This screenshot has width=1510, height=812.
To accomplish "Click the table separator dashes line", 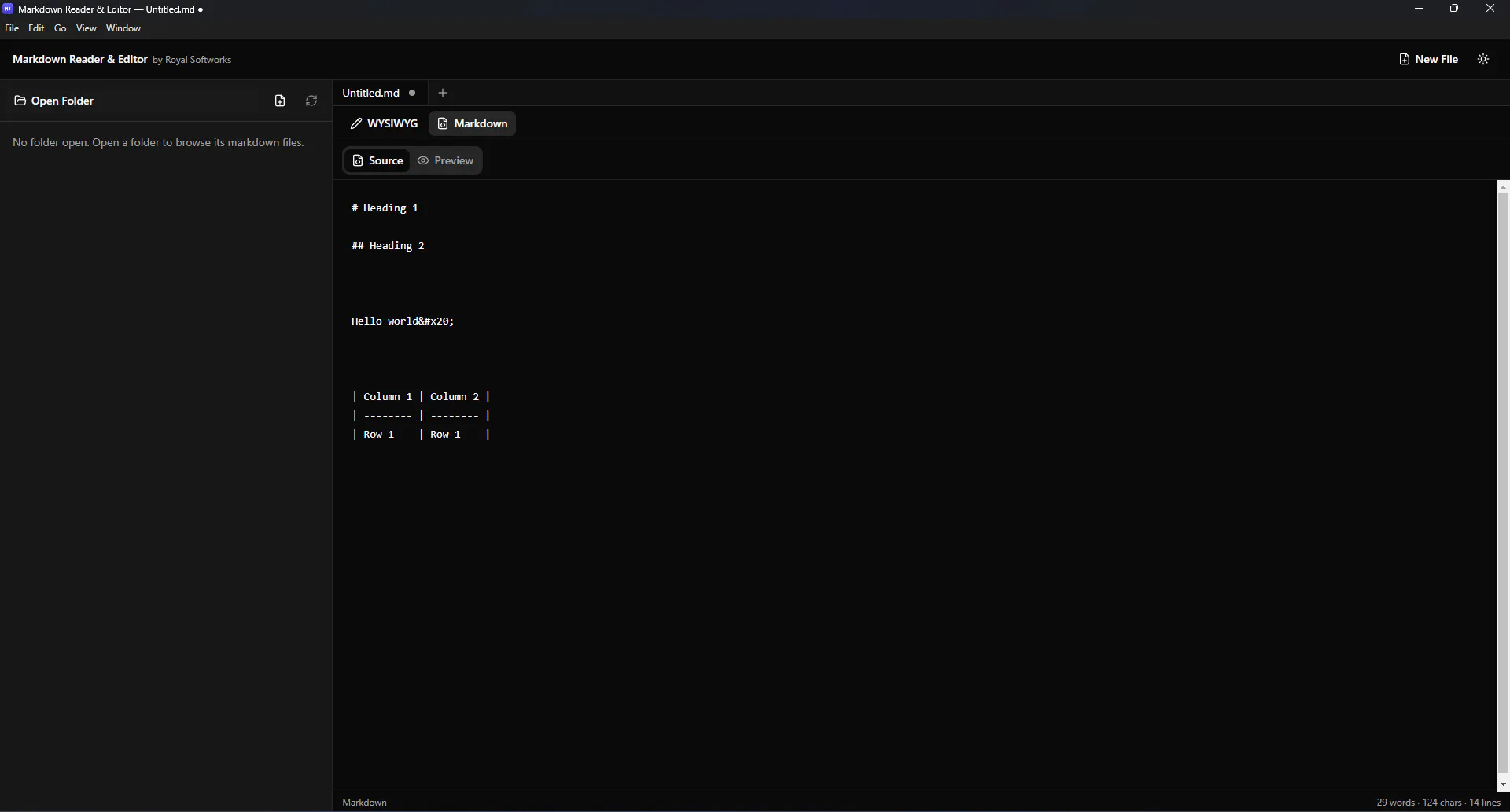I will pos(422,416).
